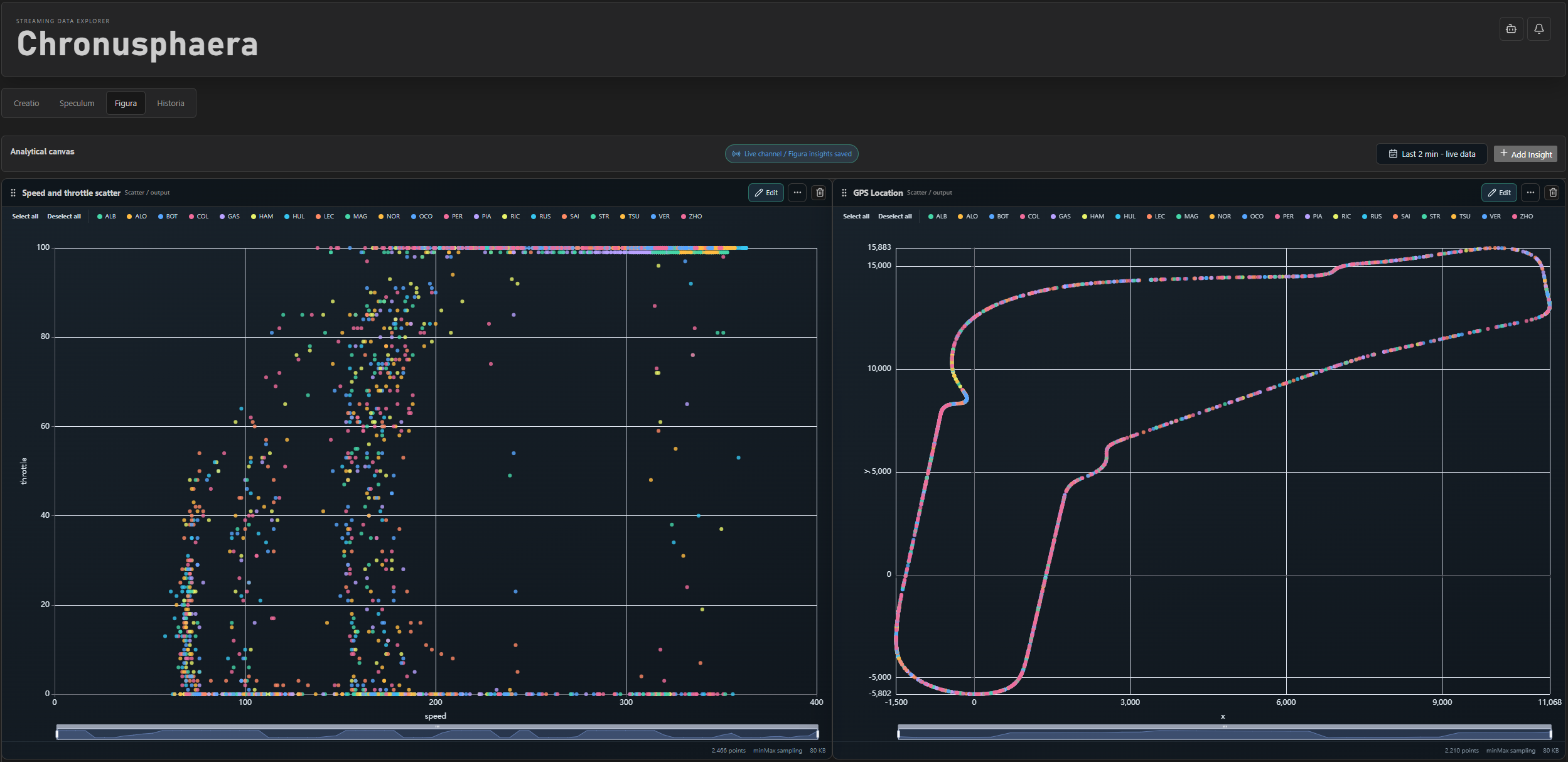This screenshot has height=762, width=1568.
Task: Click the Add Insight button
Action: pyautogui.click(x=1525, y=154)
